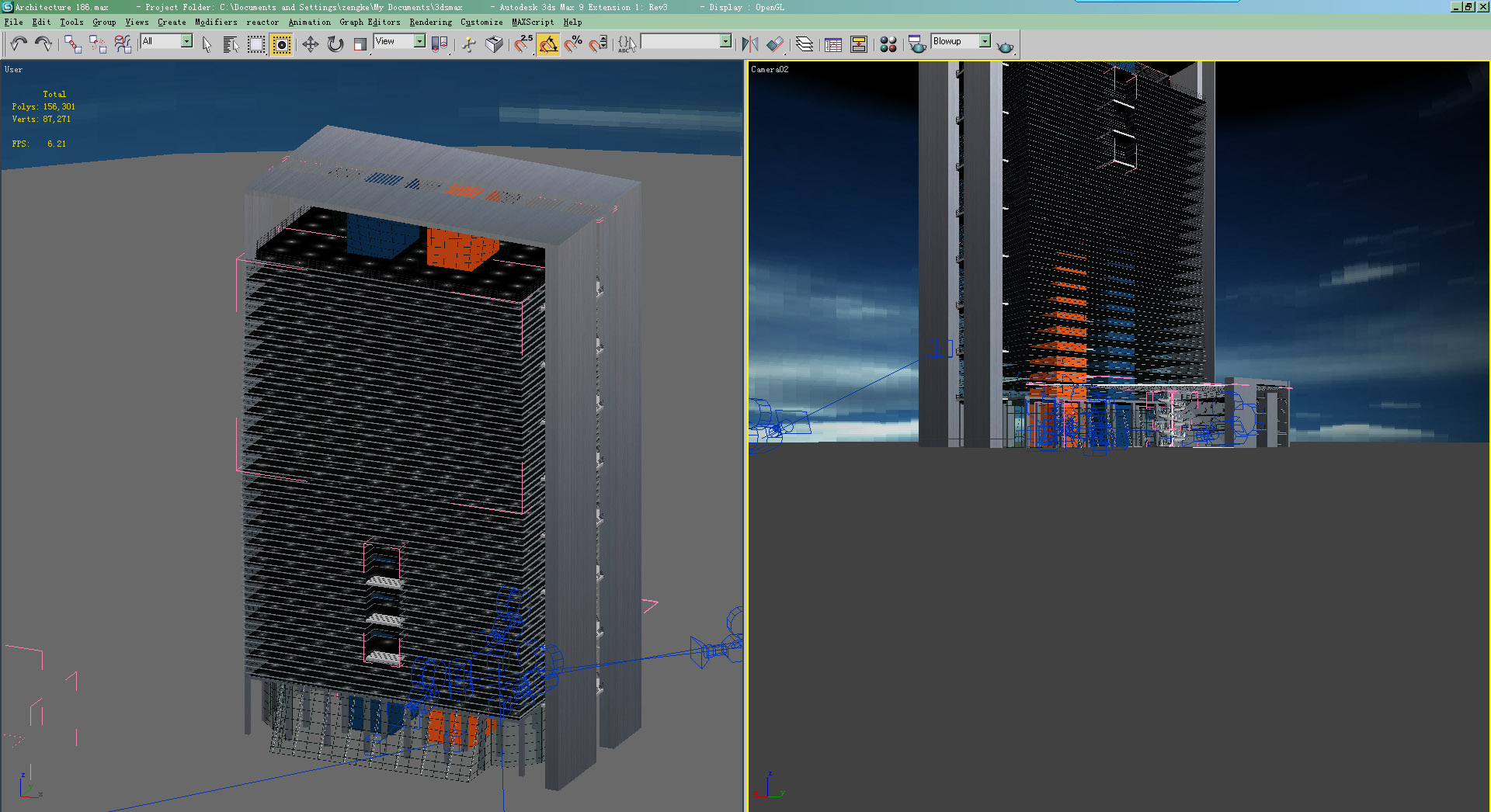The height and width of the screenshot is (812, 1491).
Task: Toggle the Percent Snap magnet
Action: click(x=573, y=43)
